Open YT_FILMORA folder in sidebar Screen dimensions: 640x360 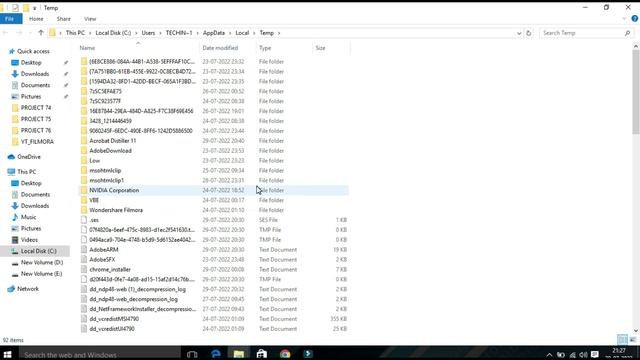37,142
